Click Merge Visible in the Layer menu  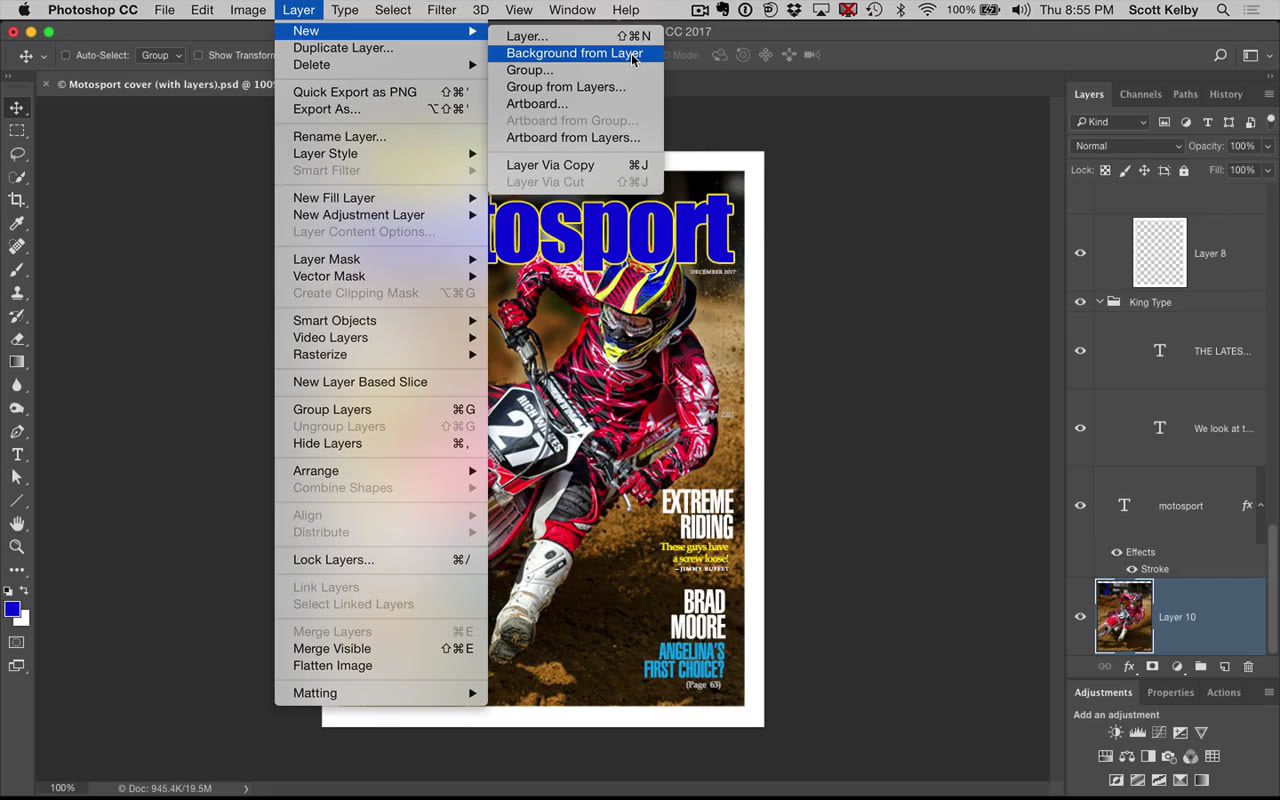[x=331, y=648]
